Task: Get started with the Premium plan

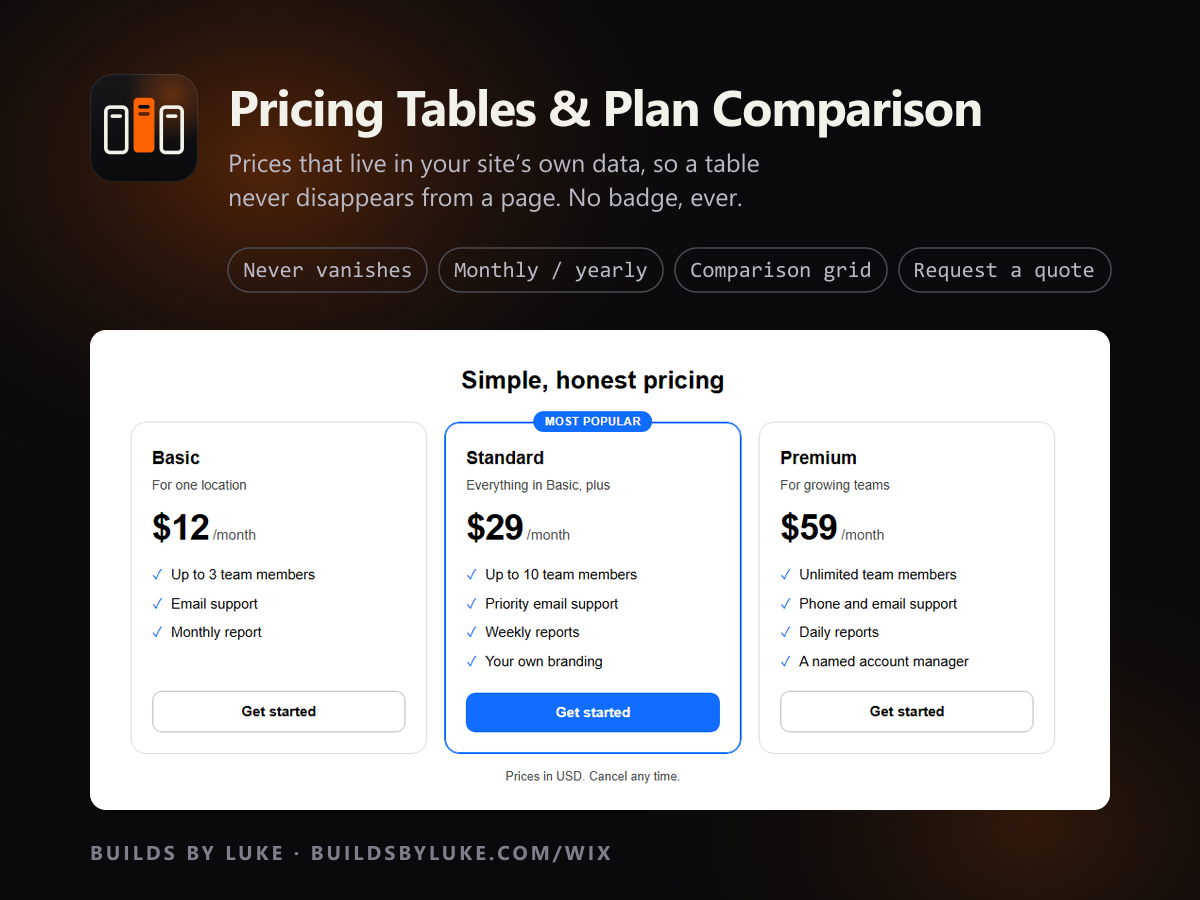Action: click(x=907, y=712)
